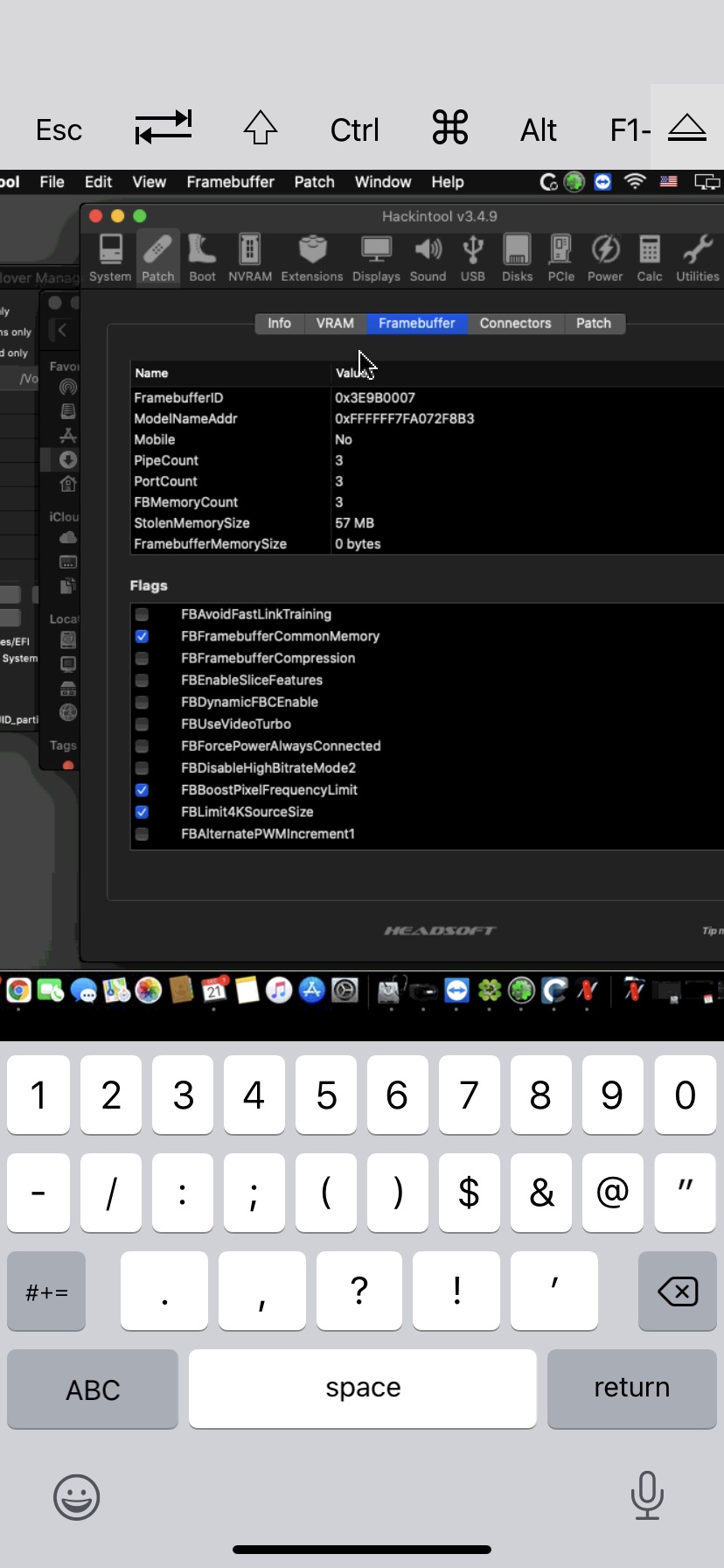Open the Displays toolbar icon
This screenshot has width=724, height=1568.
click(x=376, y=258)
